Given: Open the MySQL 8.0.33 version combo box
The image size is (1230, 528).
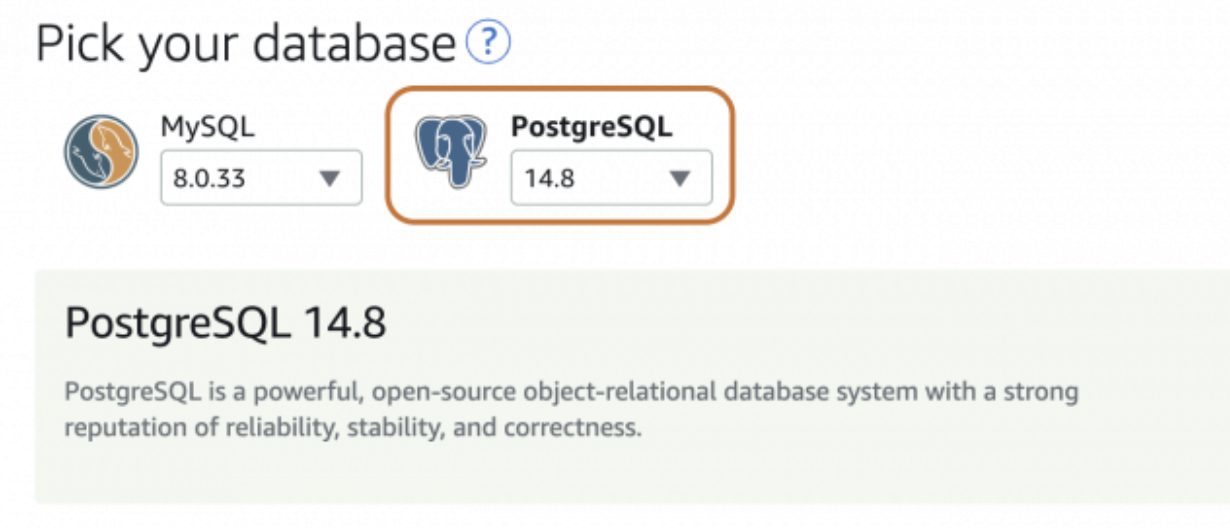Looking at the screenshot, I should pyautogui.click(x=260, y=178).
